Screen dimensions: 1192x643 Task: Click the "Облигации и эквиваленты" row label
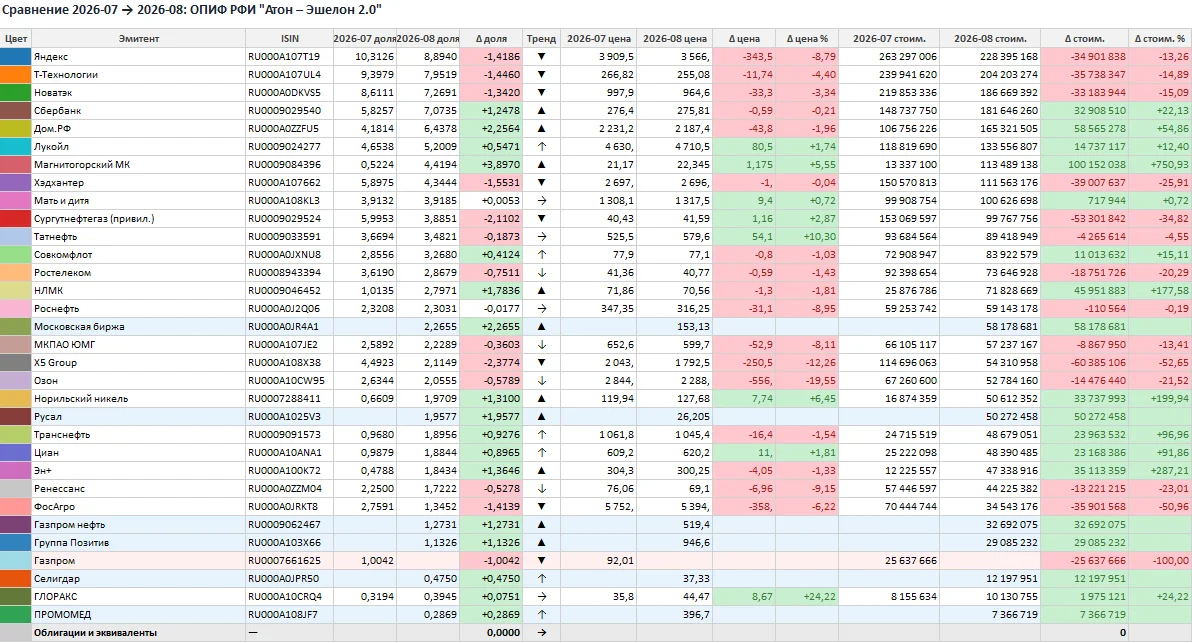tap(95, 633)
